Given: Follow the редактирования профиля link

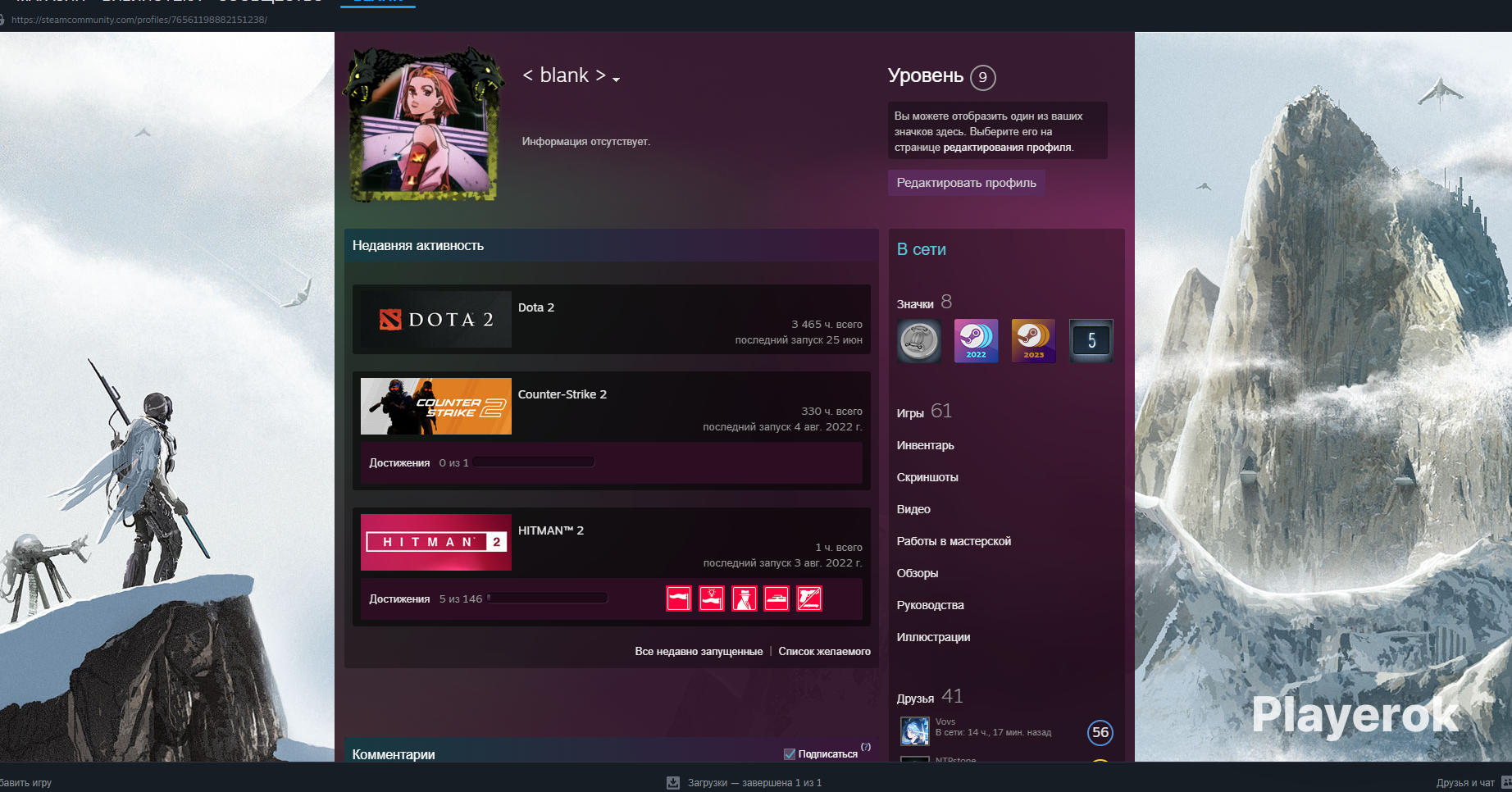Looking at the screenshot, I should 1007,148.
